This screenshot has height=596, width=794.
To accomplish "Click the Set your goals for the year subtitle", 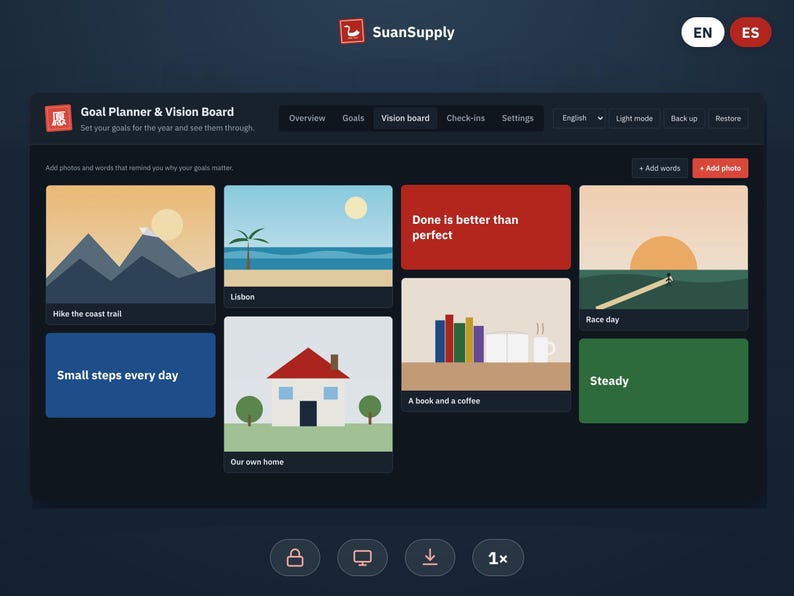I will (167, 128).
